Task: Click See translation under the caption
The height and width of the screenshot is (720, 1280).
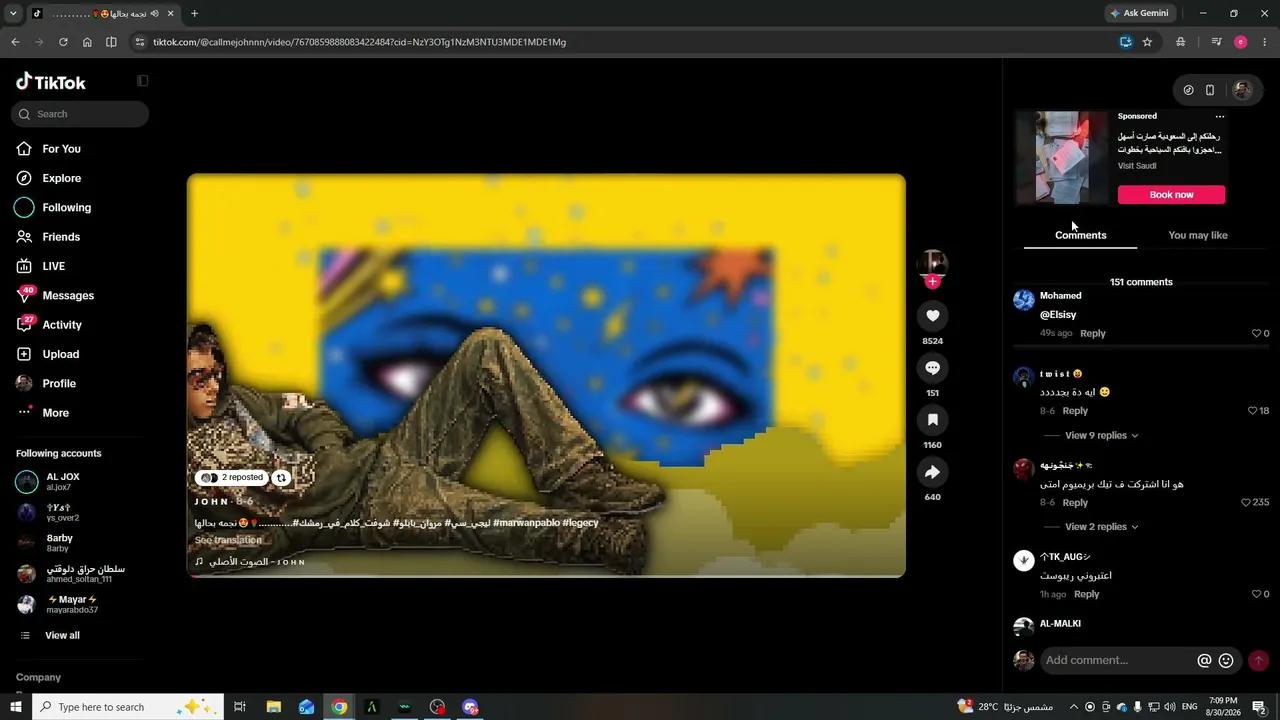Action: 228,540
